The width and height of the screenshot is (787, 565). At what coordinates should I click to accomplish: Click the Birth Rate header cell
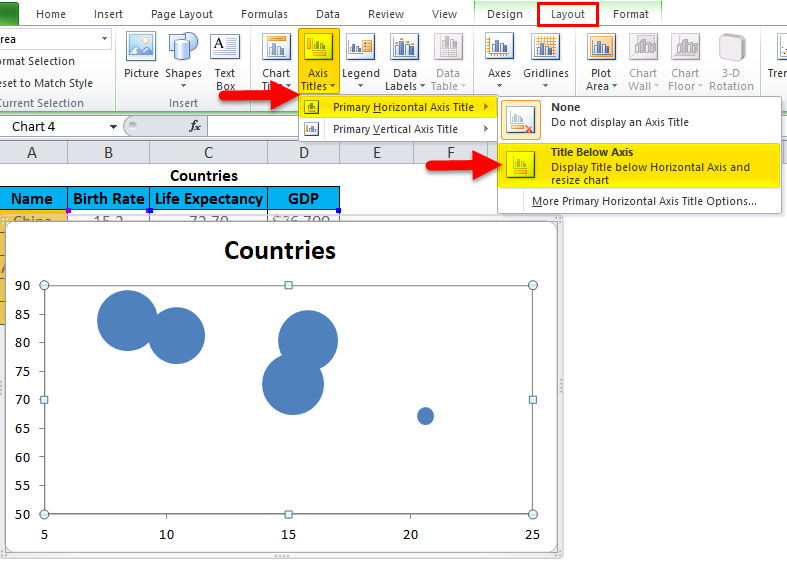[x=108, y=199]
